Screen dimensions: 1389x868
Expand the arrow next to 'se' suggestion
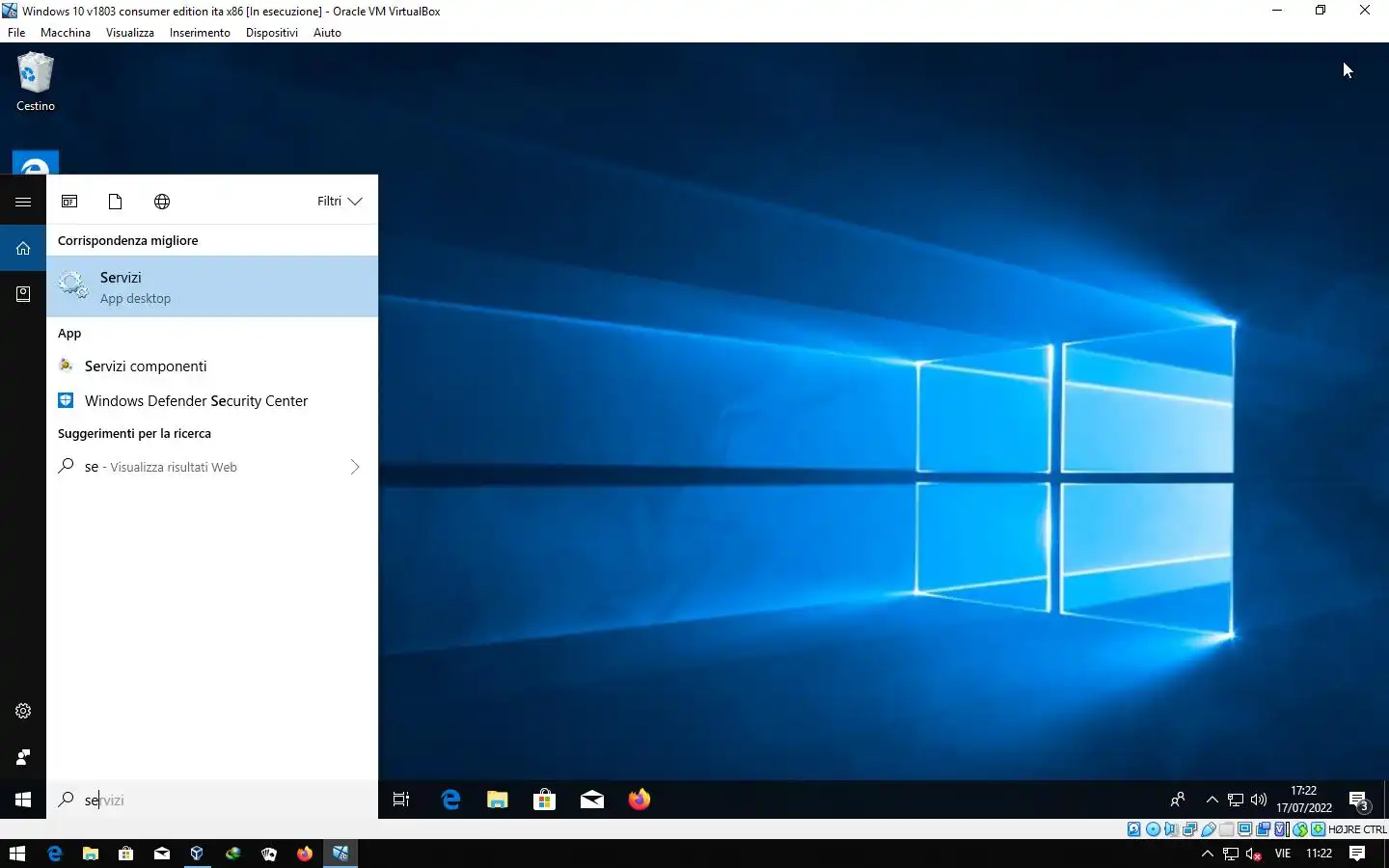tap(355, 467)
